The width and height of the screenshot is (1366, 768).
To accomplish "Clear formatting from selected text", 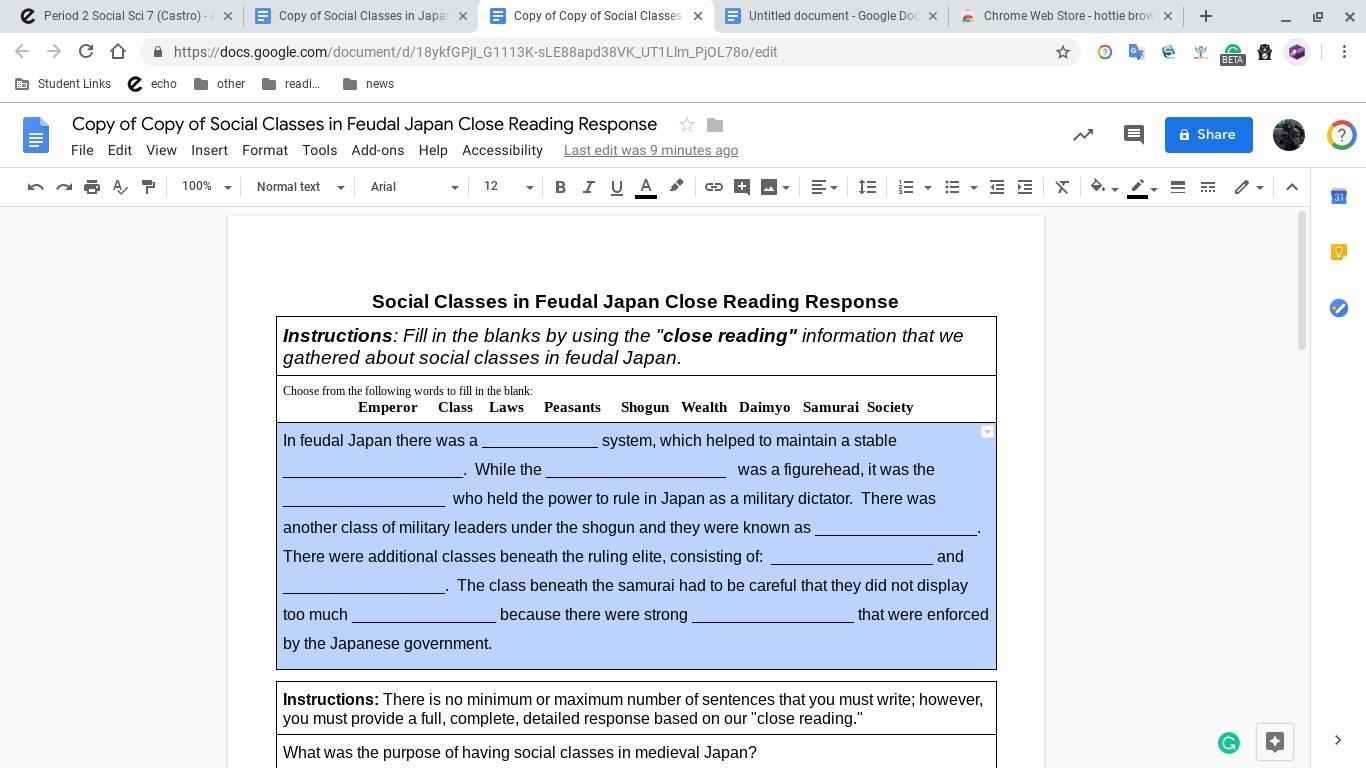I will (1062, 187).
